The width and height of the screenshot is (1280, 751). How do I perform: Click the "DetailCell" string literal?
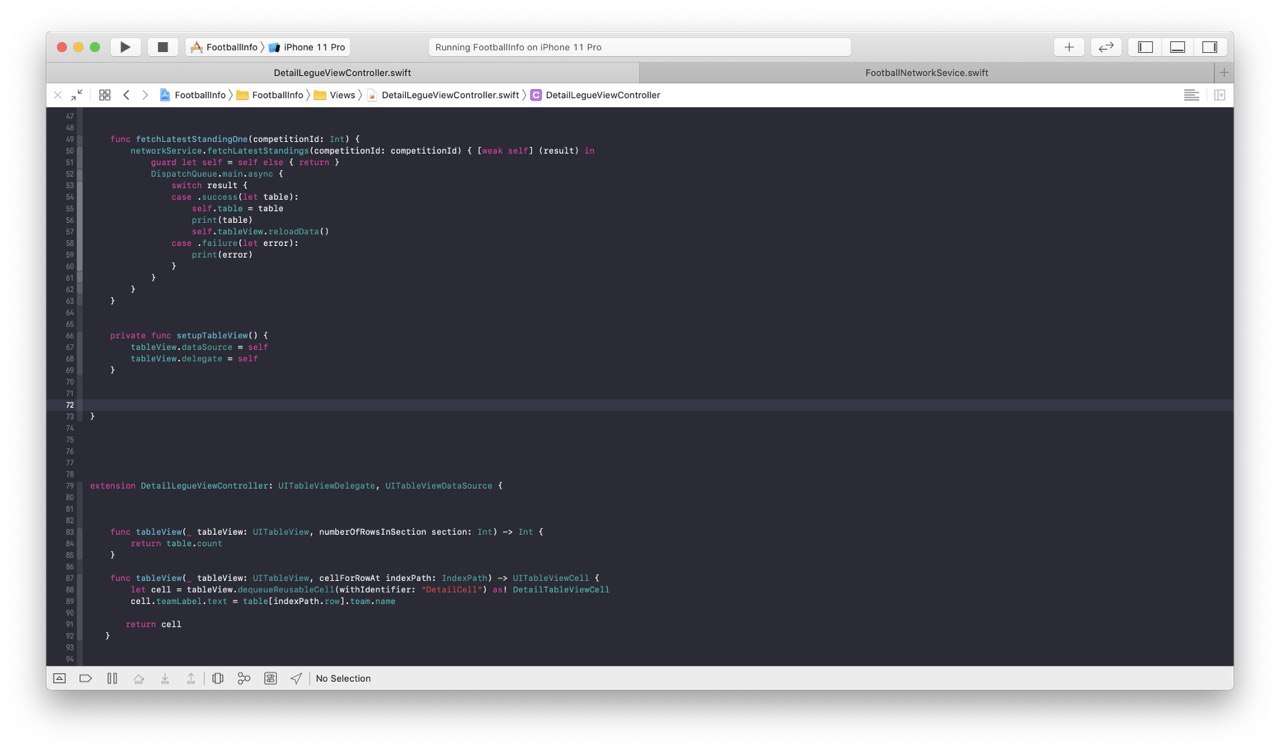click(x=452, y=590)
